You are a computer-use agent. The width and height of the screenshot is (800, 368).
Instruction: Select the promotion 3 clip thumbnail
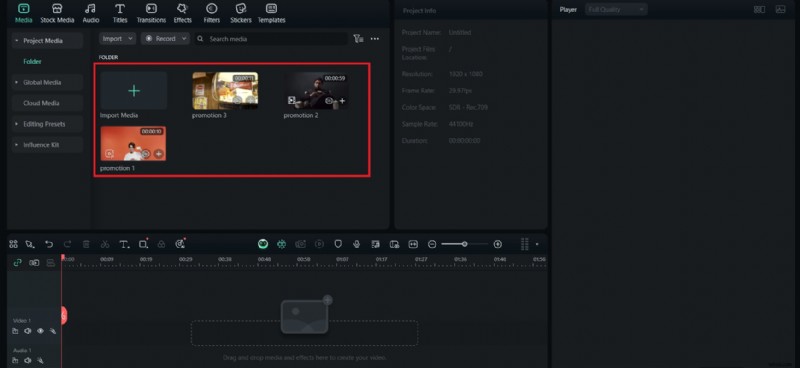pyautogui.click(x=225, y=91)
